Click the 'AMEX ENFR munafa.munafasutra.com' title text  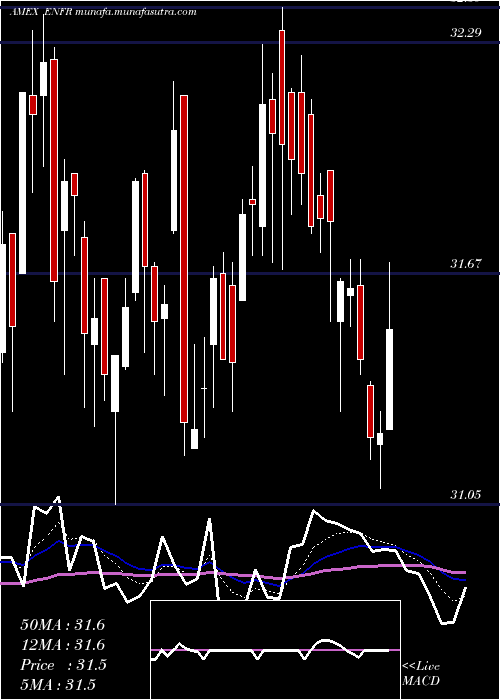103,12
